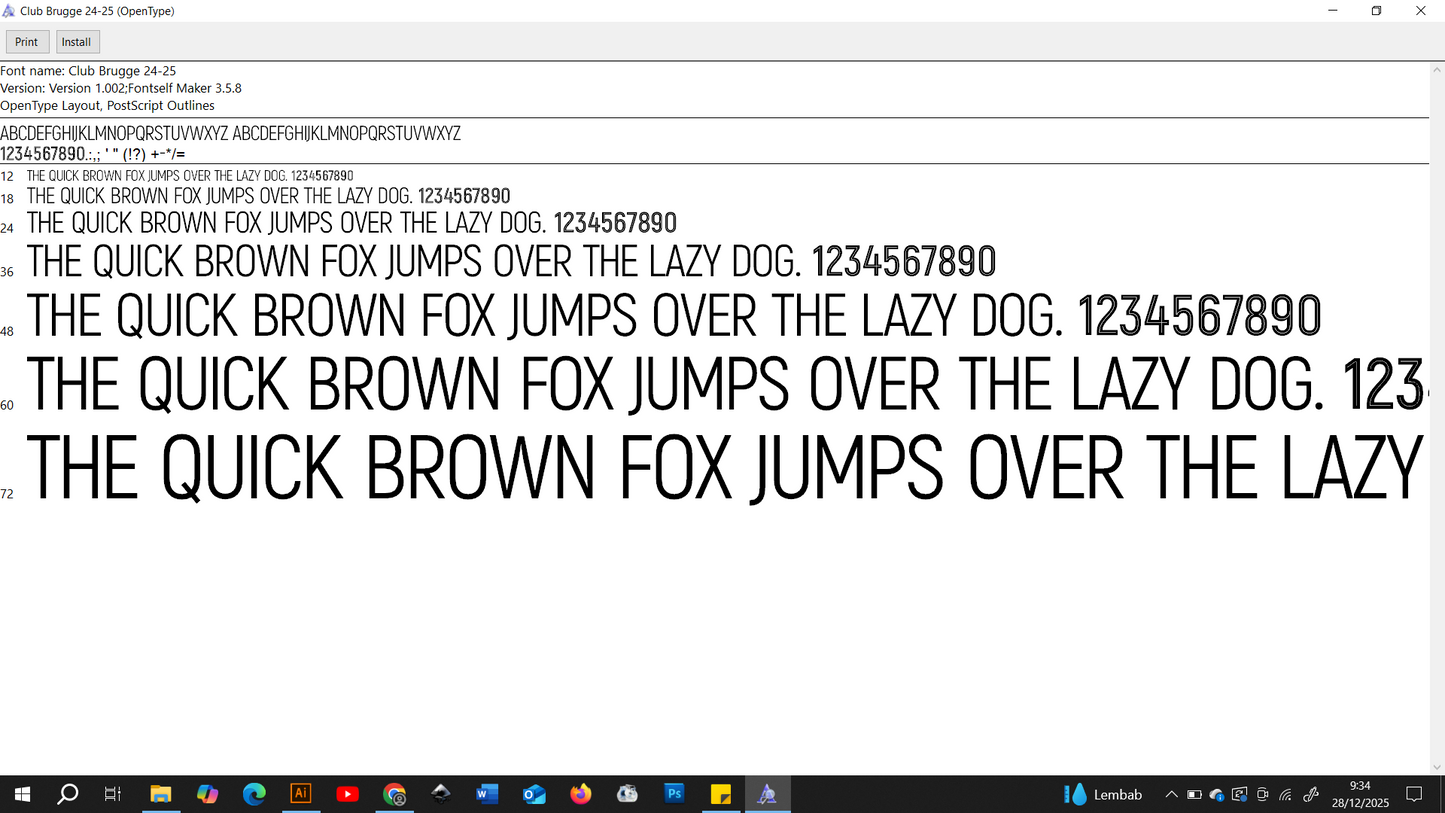Image resolution: width=1445 pixels, height=813 pixels.
Task: Open Google Chrome from the taskbar
Action: tap(395, 794)
